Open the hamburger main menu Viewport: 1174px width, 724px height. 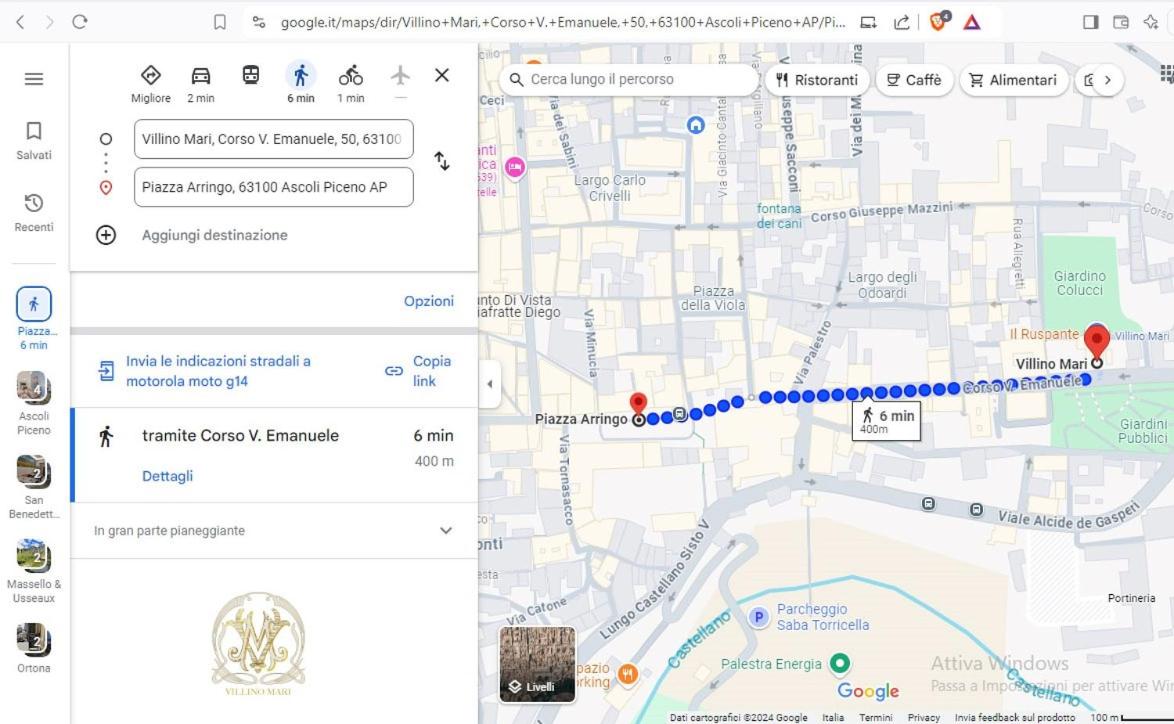pyautogui.click(x=34, y=79)
